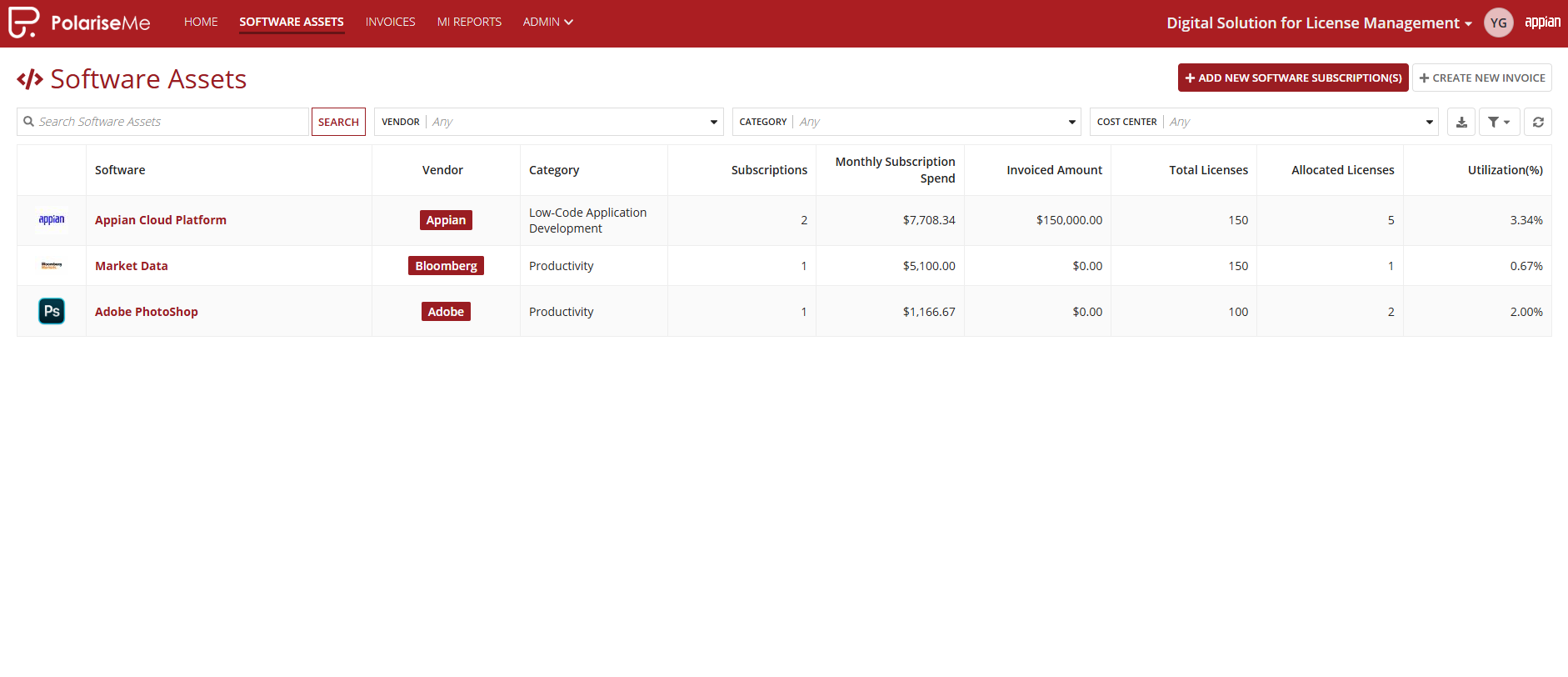Click allocated licenses 2 for Adobe PhotoShop
1568x677 pixels.
1391,312
